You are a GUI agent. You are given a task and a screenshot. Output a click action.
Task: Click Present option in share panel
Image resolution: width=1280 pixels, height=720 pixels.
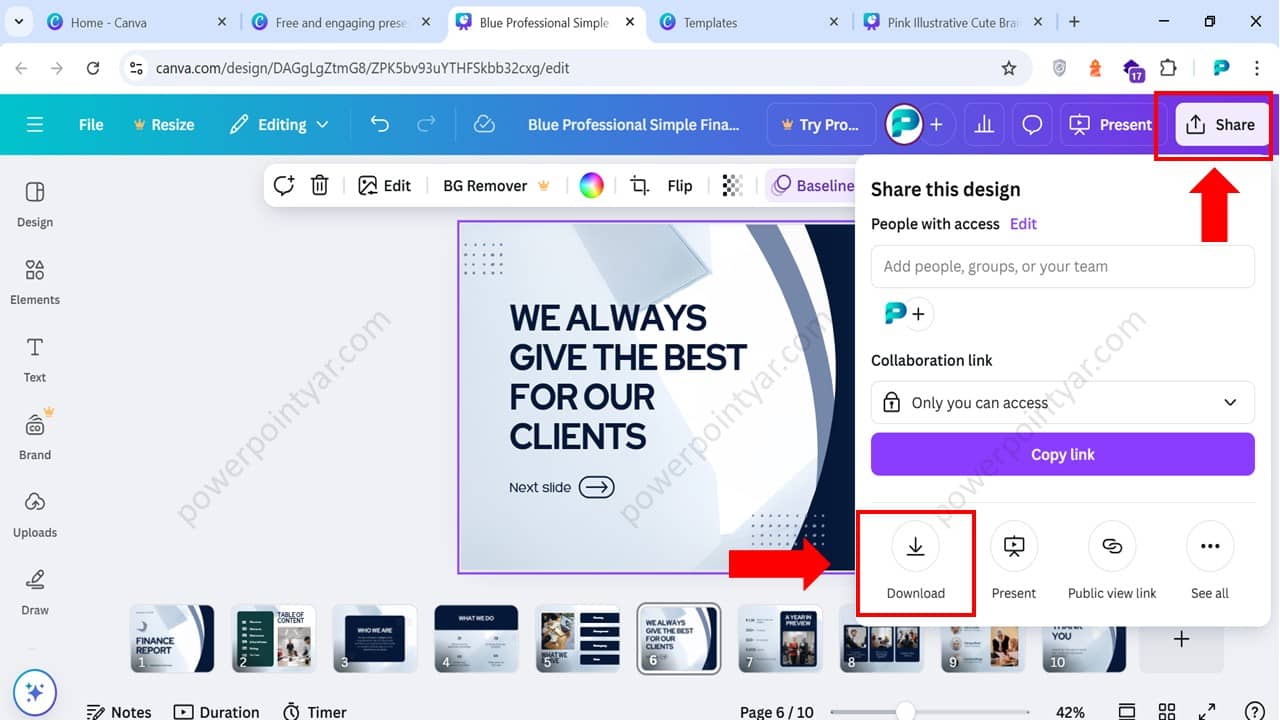point(1014,560)
